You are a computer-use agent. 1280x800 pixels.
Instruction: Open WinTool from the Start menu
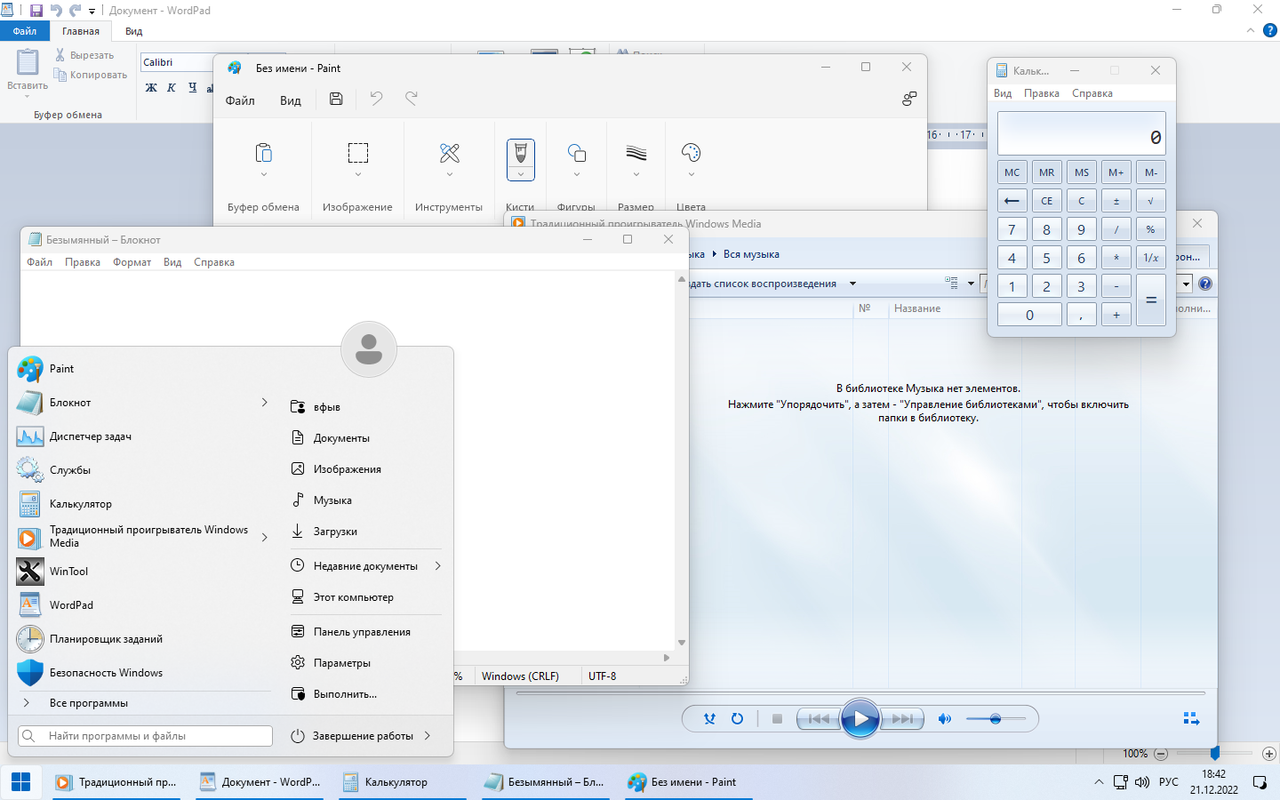(x=68, y=571)
